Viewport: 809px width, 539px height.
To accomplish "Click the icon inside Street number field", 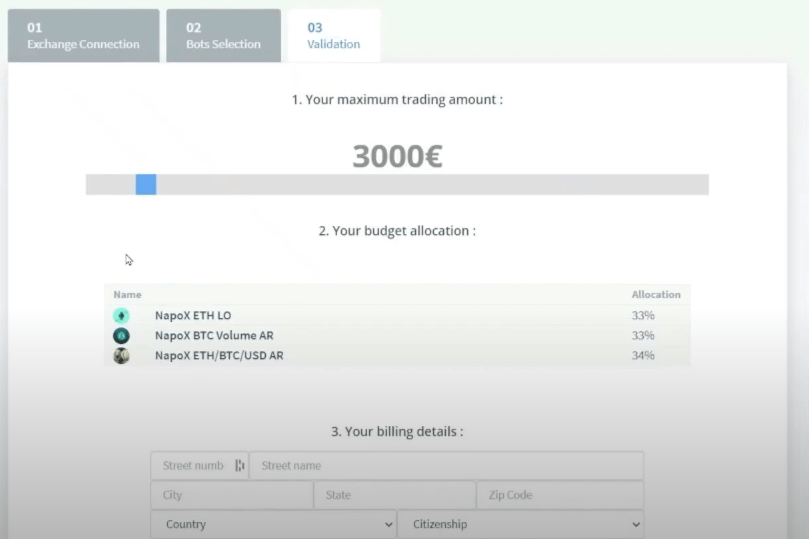I will coord(240,465).
